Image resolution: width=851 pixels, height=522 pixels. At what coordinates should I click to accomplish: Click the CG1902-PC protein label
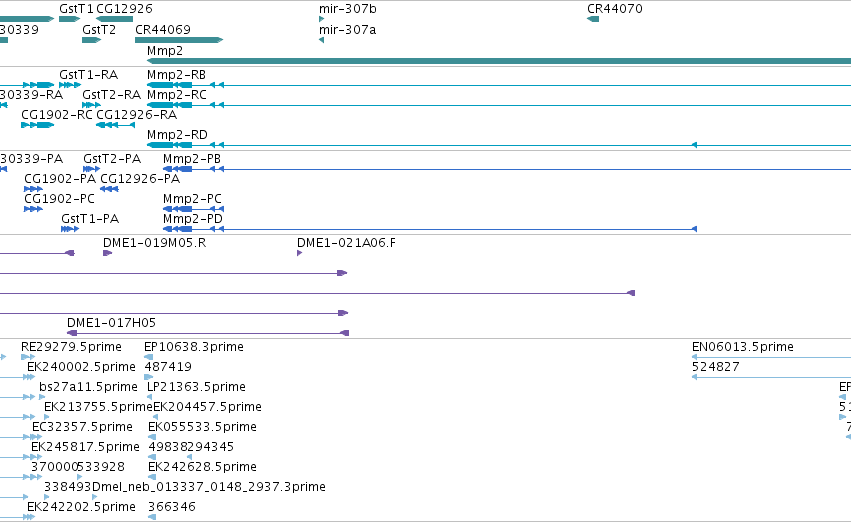point(59,199)
